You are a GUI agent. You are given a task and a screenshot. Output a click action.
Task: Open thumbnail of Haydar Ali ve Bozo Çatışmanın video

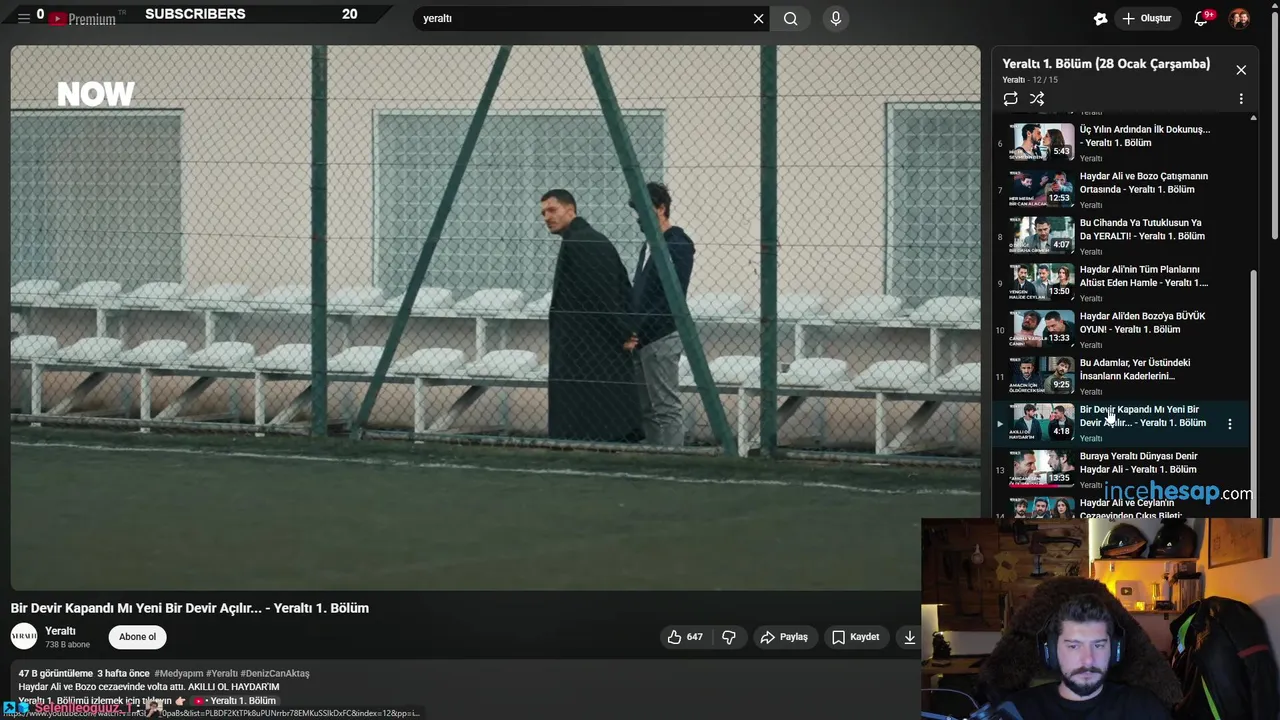pyautogui.click(x=1041, y=188)
